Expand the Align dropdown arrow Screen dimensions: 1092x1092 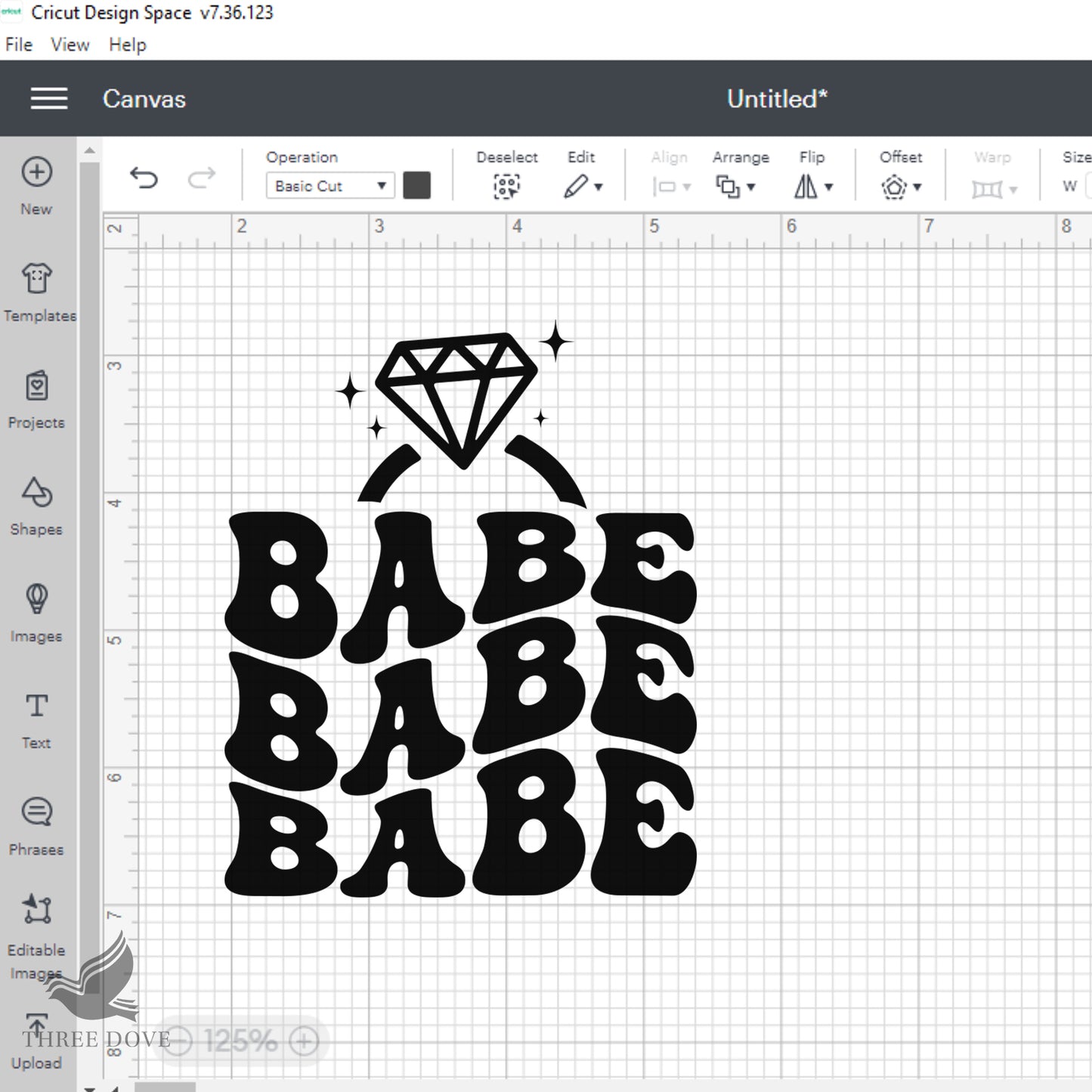(687, 187)
